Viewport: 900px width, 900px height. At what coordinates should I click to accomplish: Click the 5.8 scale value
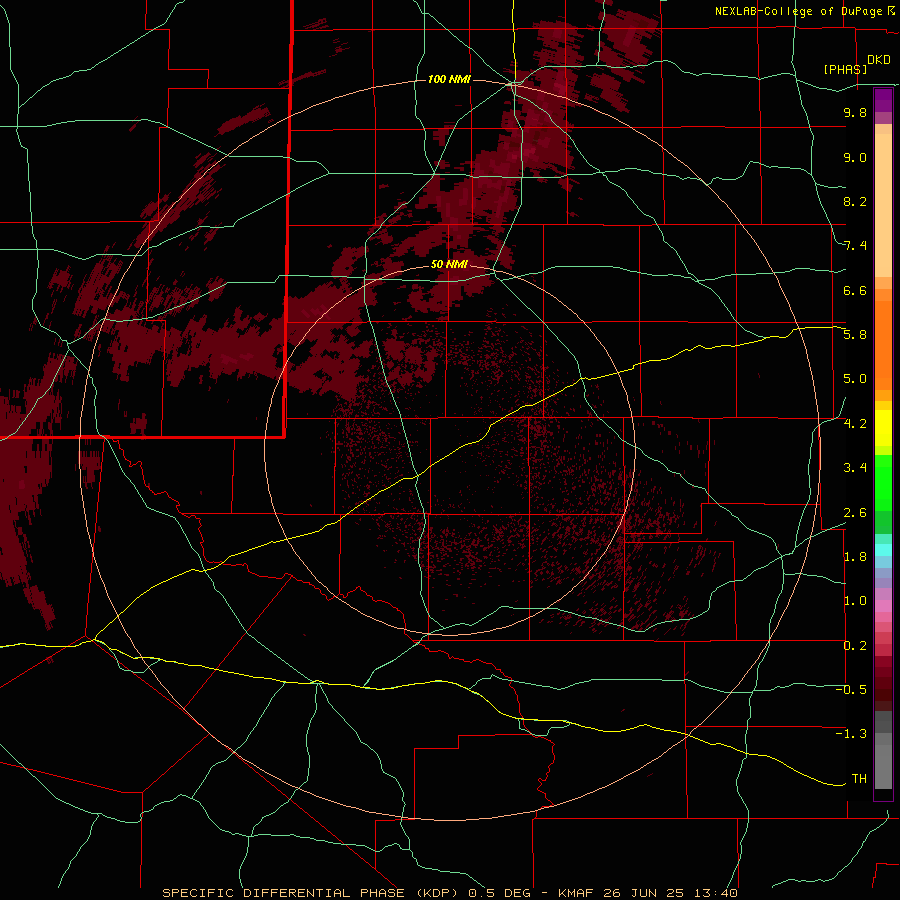coord(855,334)
